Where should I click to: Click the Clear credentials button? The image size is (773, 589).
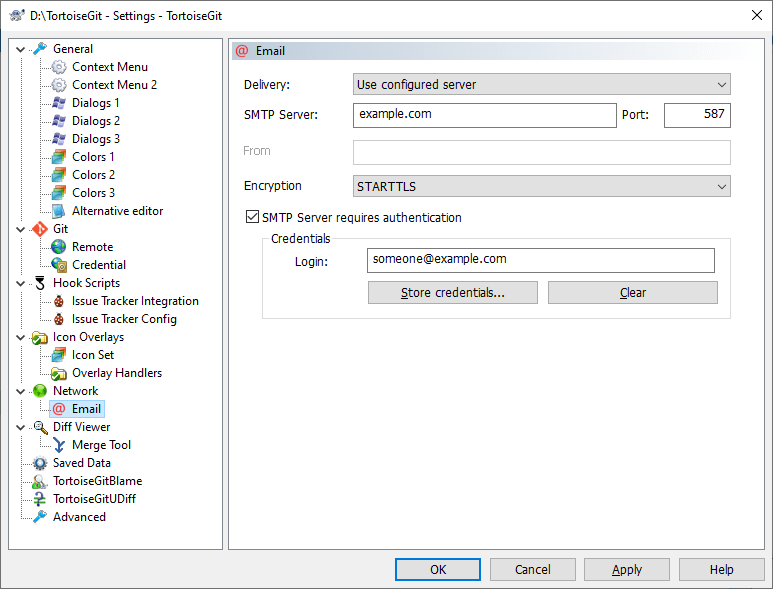(632, 293)
